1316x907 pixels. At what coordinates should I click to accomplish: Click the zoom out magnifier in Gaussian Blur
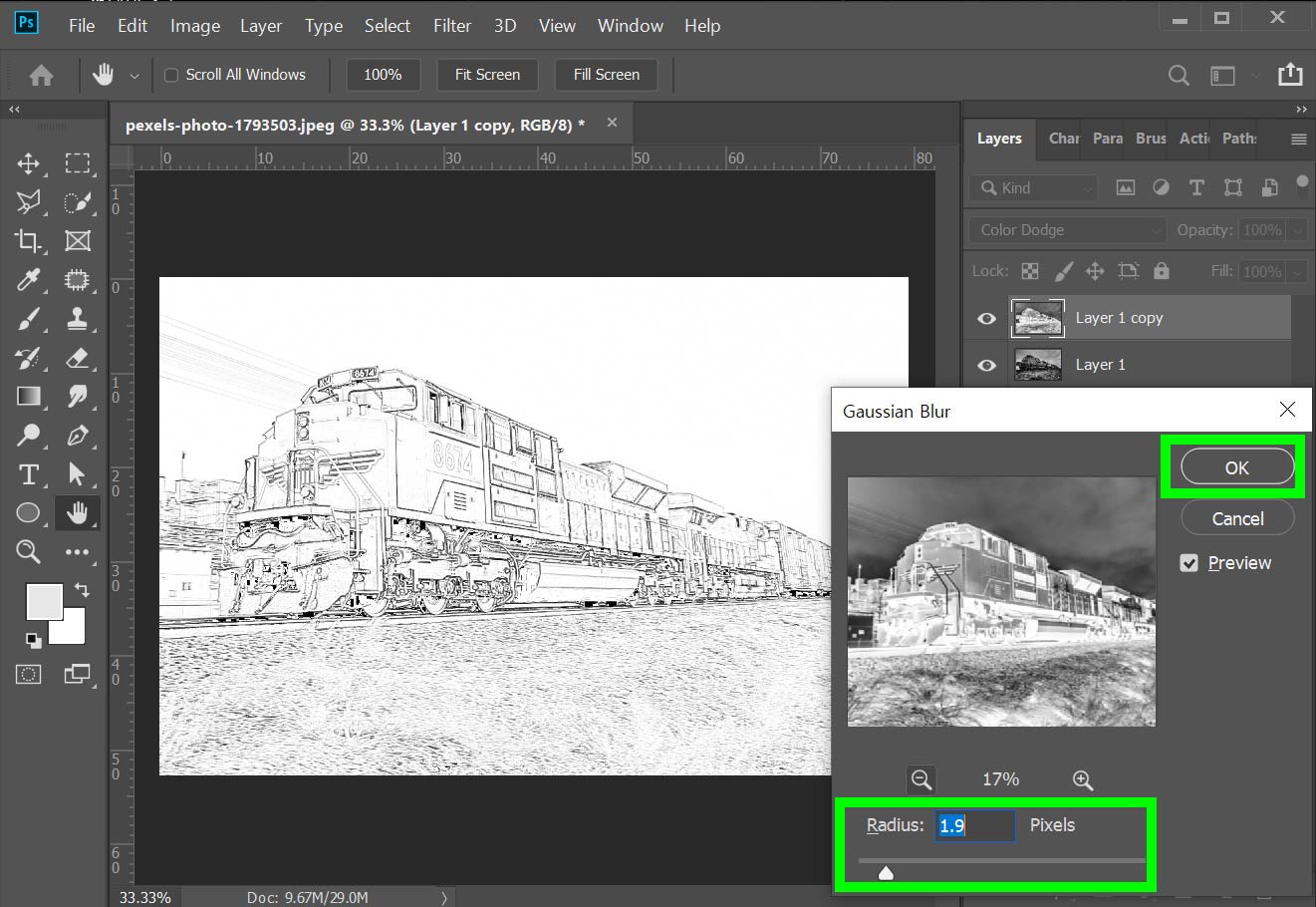coord(921,779)
